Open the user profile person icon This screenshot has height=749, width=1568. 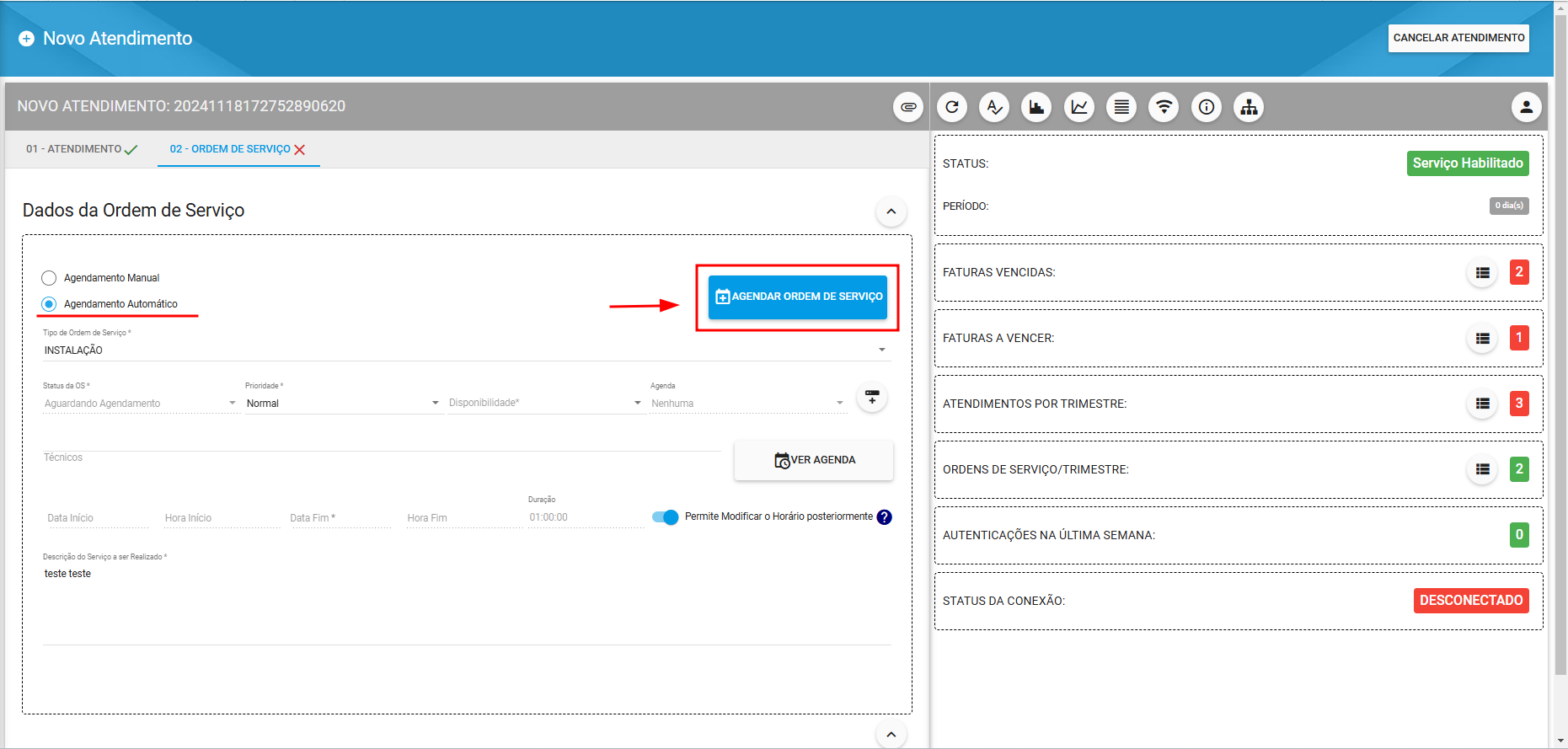(x=1526, y=107)
